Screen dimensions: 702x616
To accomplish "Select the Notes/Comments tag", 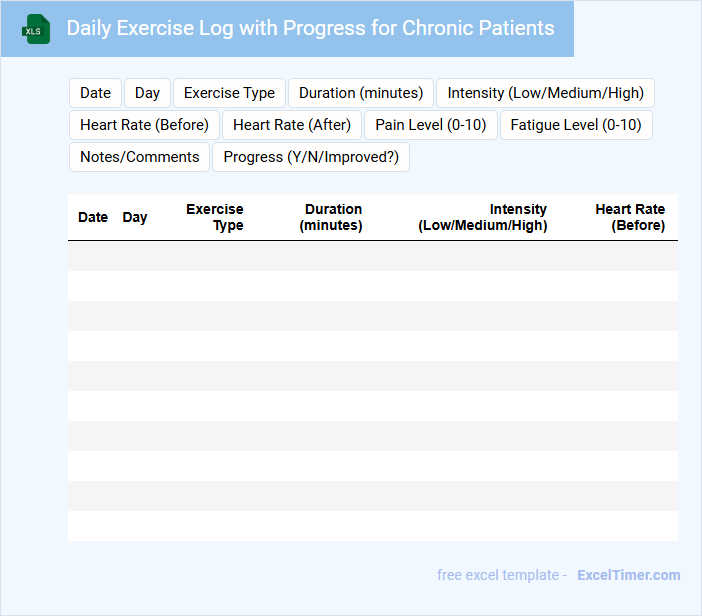I will tap(139, 157).
